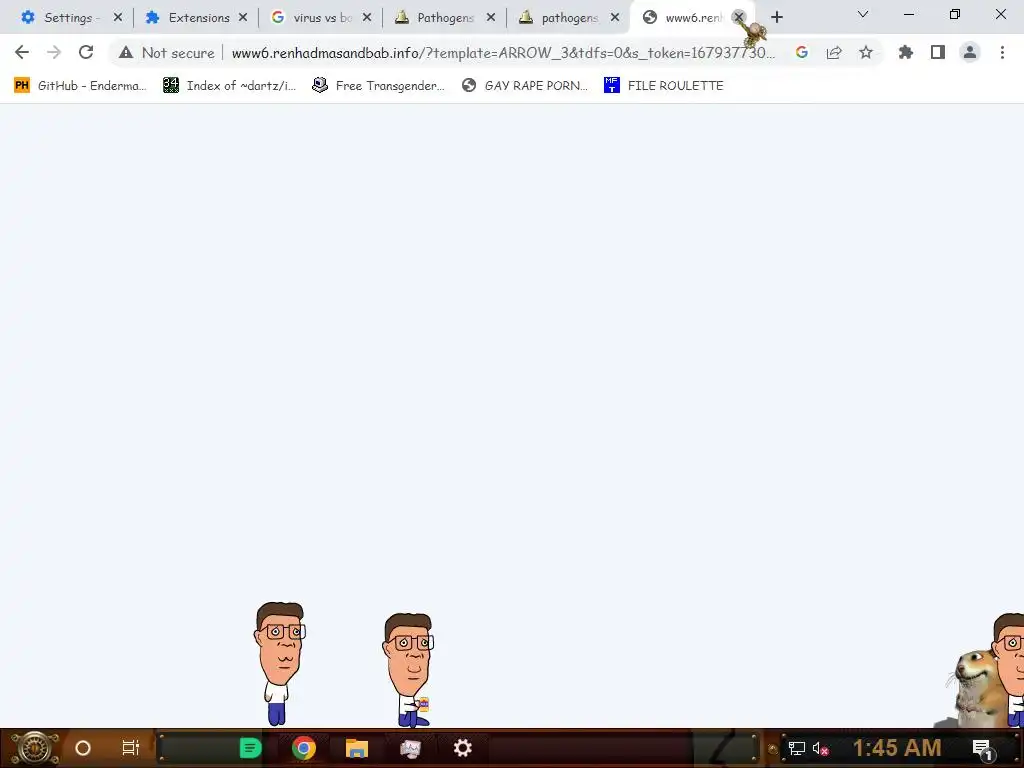Click the URL in the address bar
This screenshot has height=768, width=1024.
(x=503, y=53)
